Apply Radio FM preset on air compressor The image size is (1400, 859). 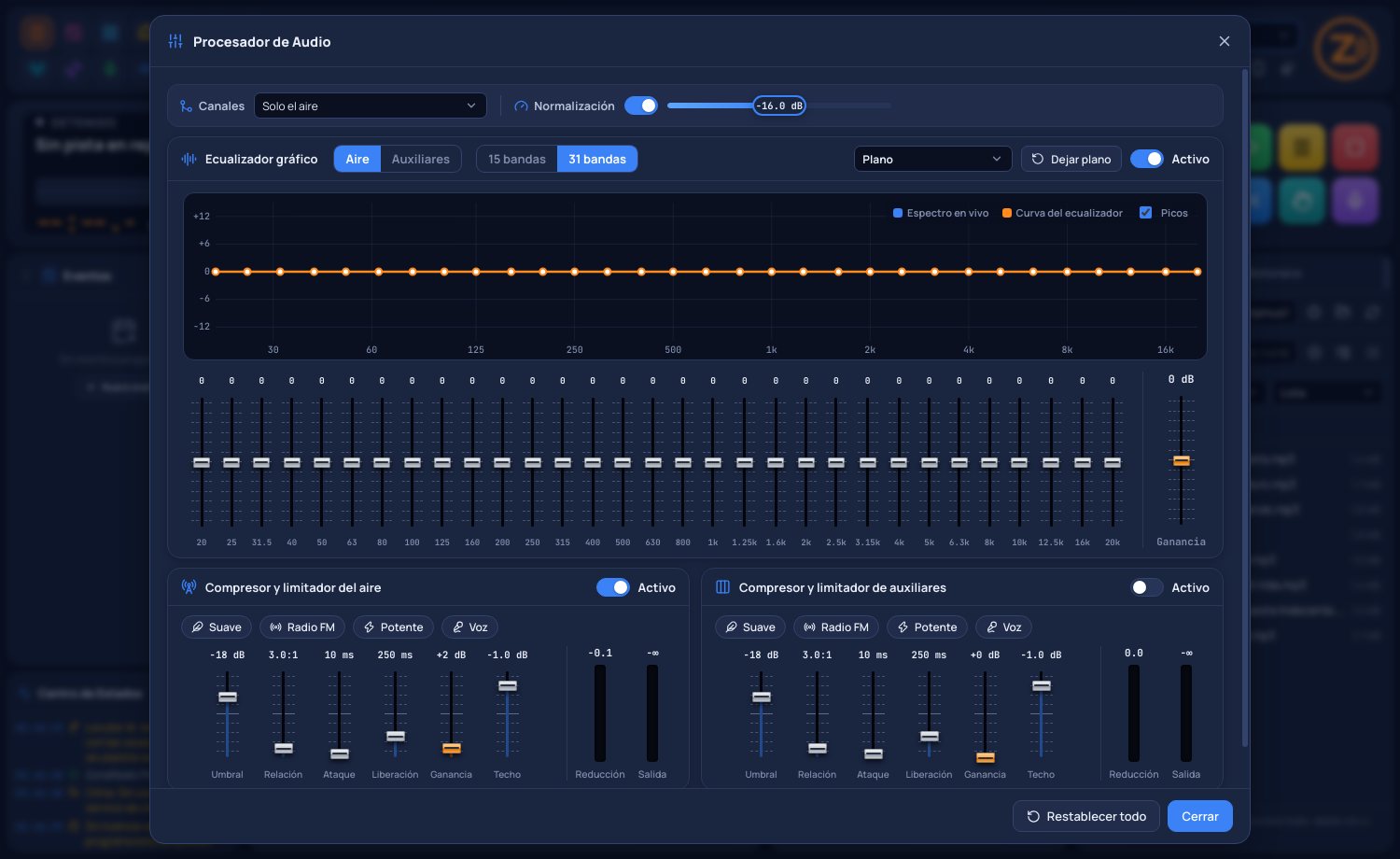(302, 627)
